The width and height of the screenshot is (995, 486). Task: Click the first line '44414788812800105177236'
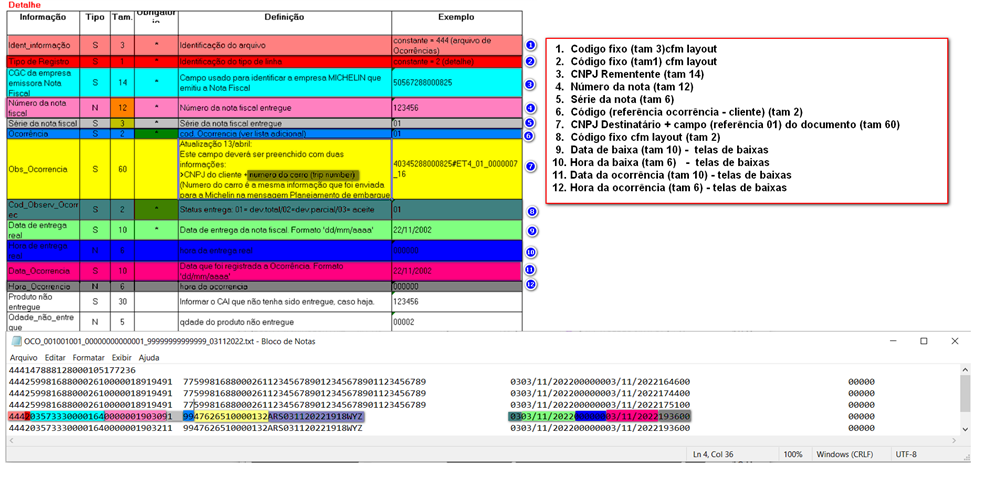[x=72, y=370]
